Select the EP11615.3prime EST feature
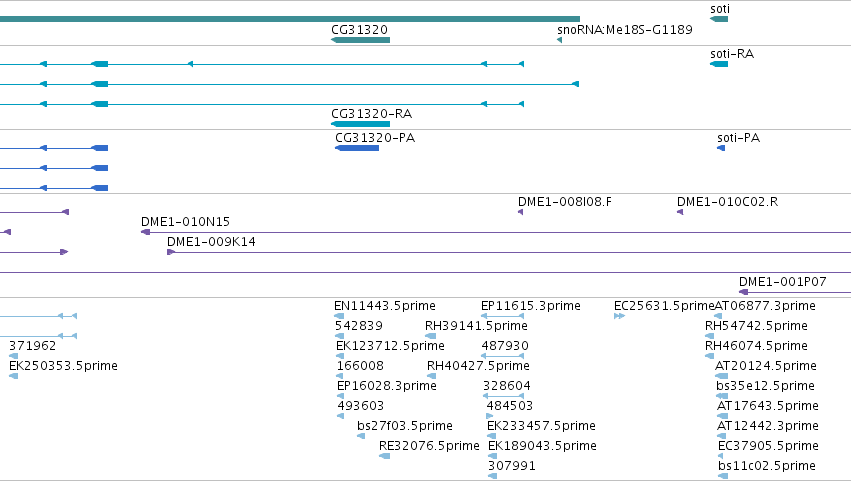Viewport: 851px width, 481px height. click(503, 316)
